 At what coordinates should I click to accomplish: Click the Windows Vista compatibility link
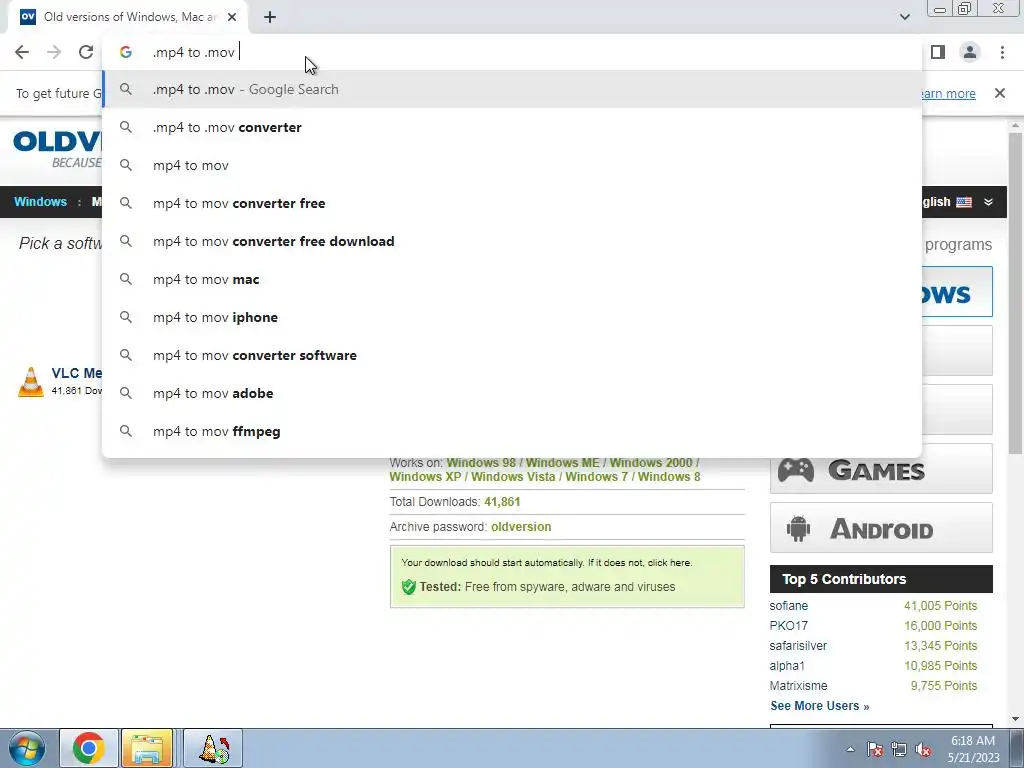513,477
